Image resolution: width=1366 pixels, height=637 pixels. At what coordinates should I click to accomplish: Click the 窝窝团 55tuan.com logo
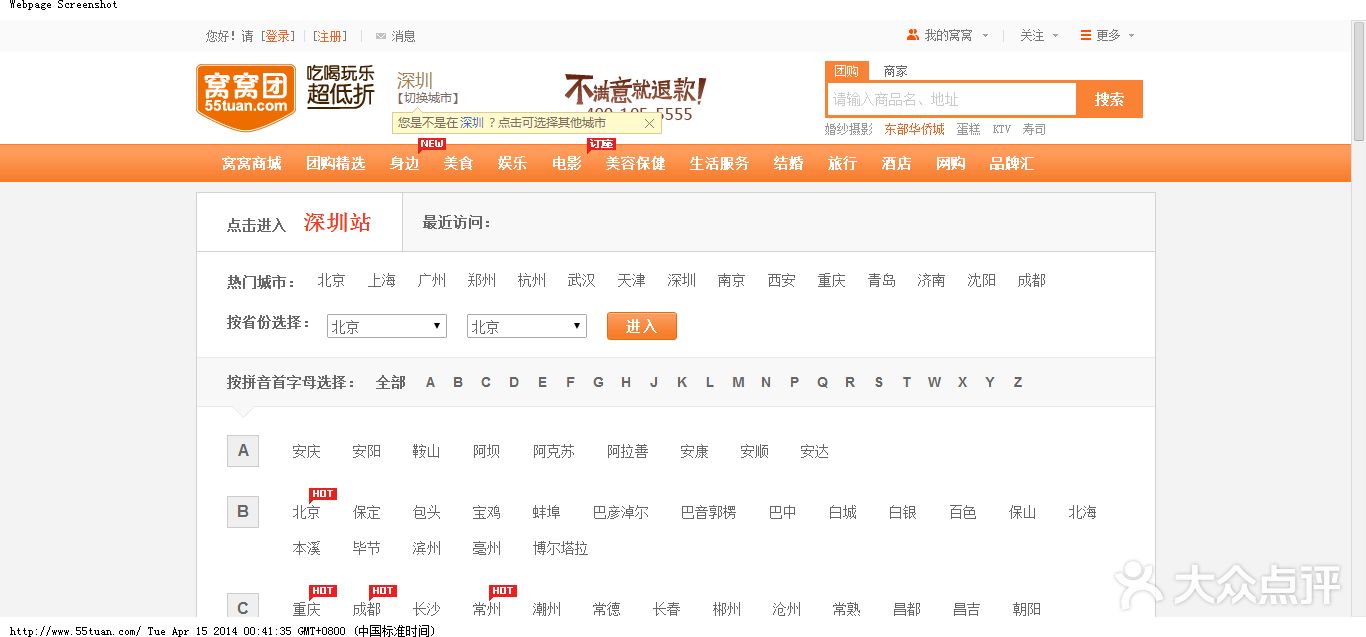coord(245,97)
